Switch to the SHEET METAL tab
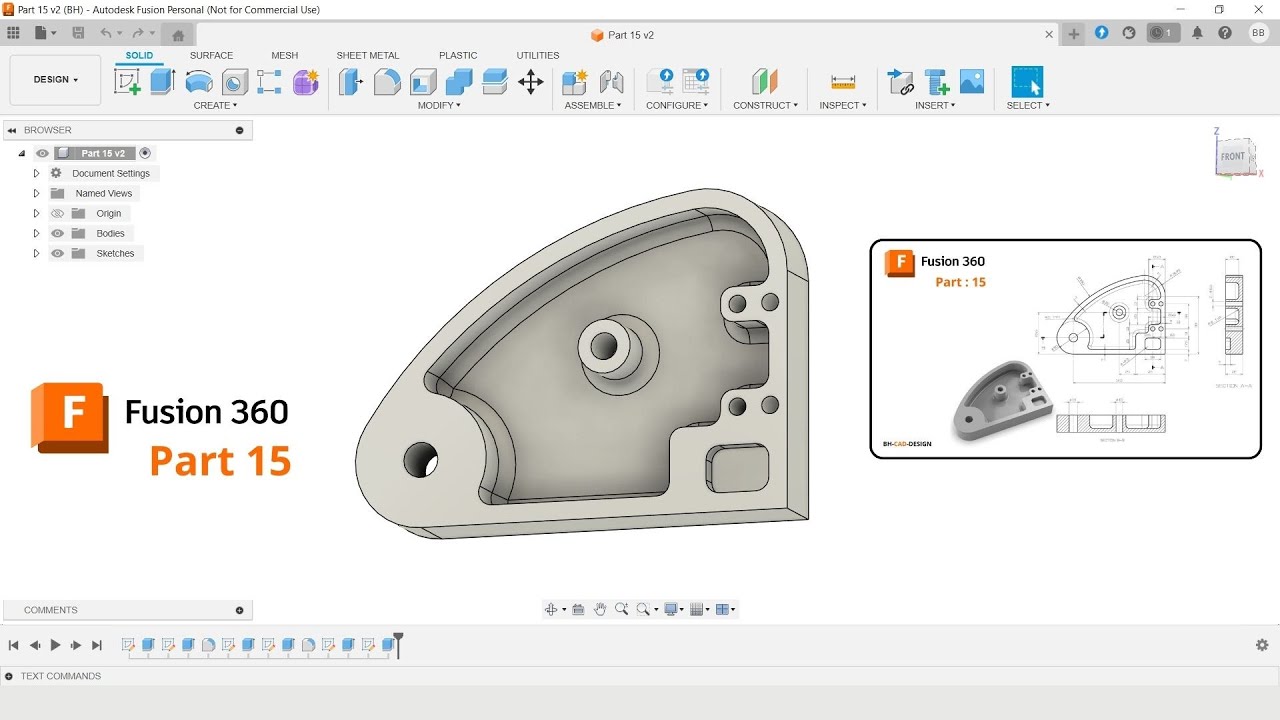The image size is (1280, 720). pos(367,55)
